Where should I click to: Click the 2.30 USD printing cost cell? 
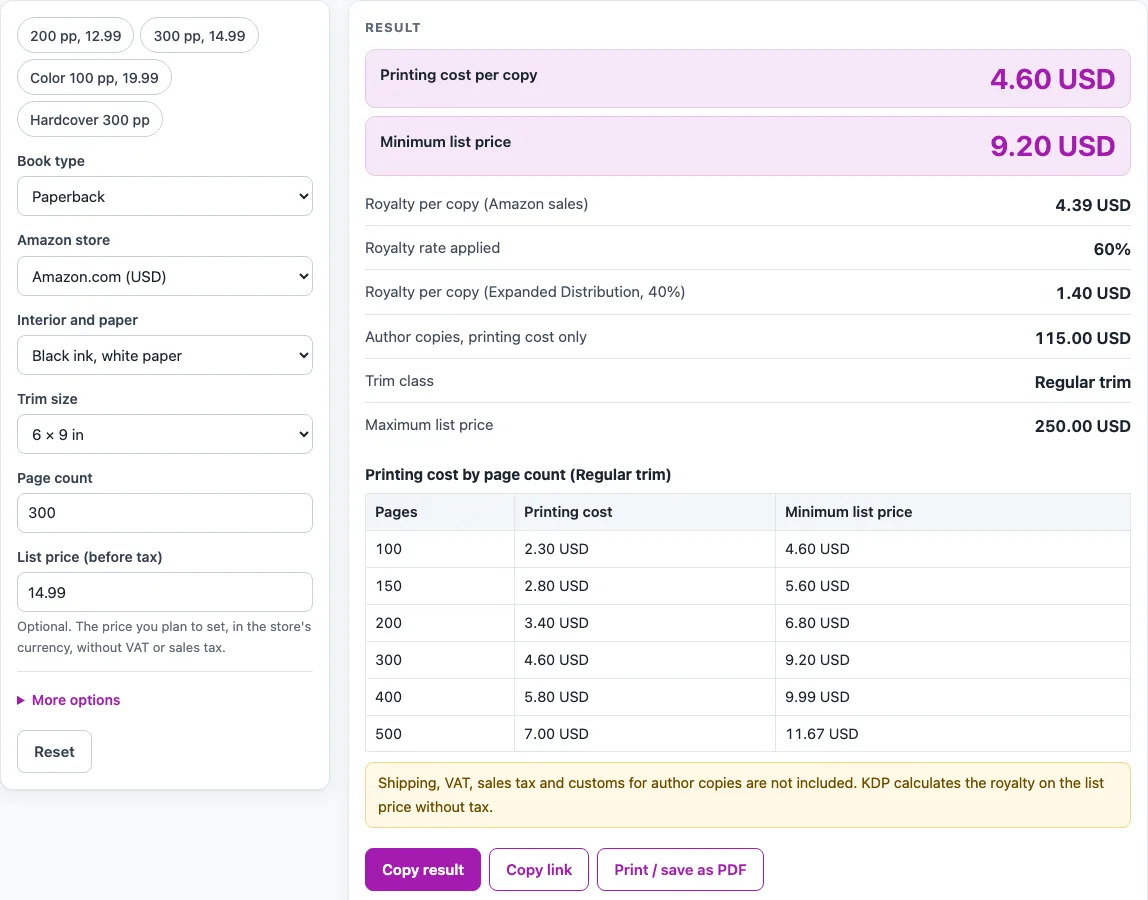click(x=645, y=548)
